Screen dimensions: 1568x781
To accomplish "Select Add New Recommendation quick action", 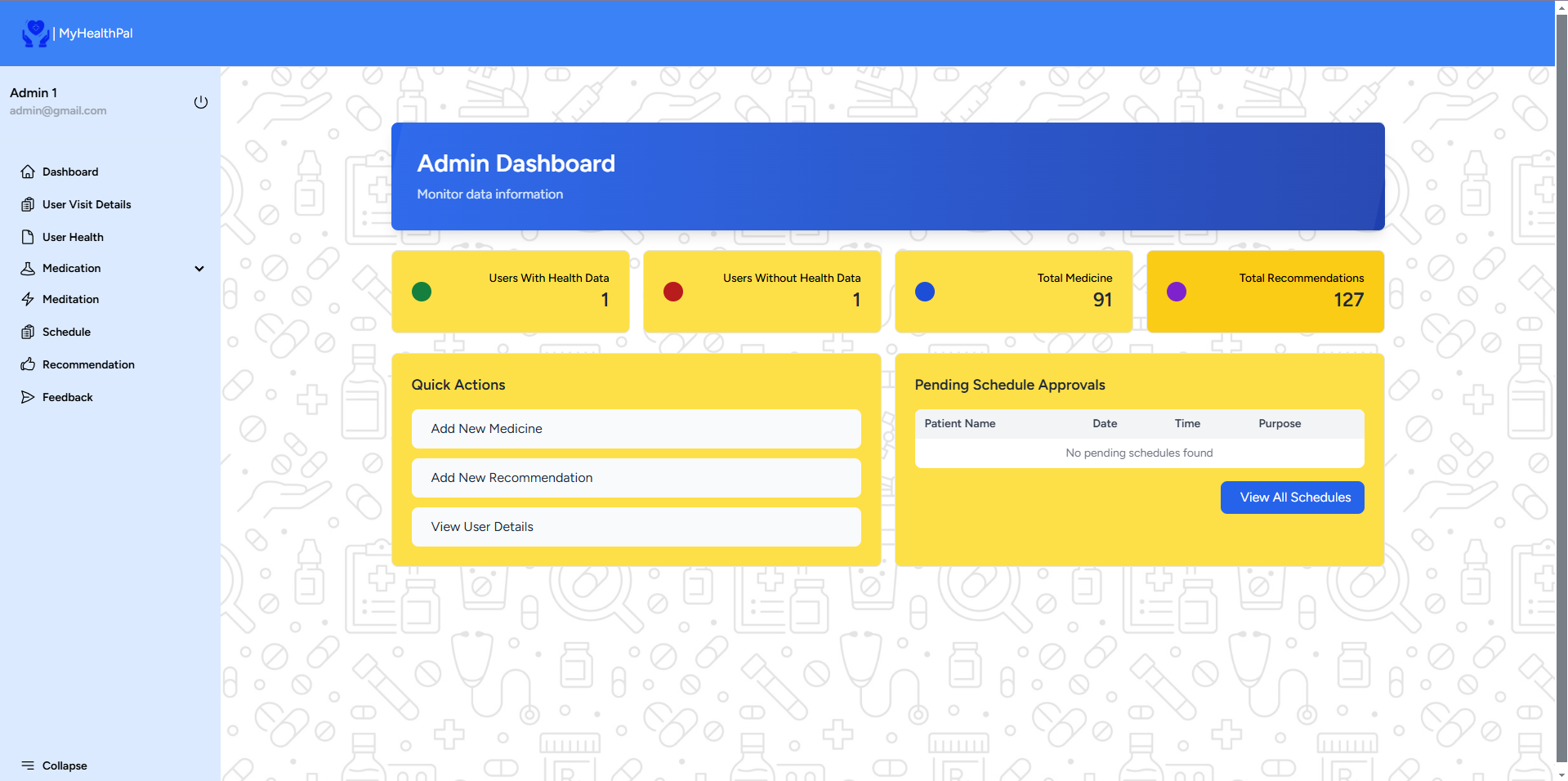I will (x=636, y=478).
